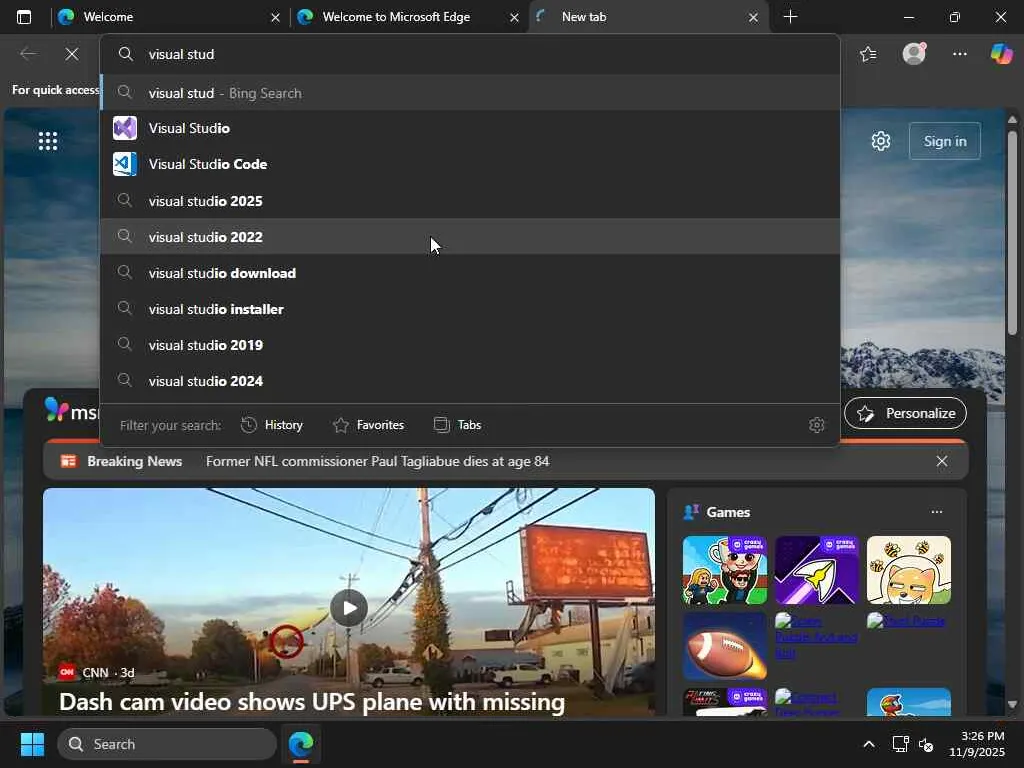Open the Windows Start menu

(x=32, y=744)
